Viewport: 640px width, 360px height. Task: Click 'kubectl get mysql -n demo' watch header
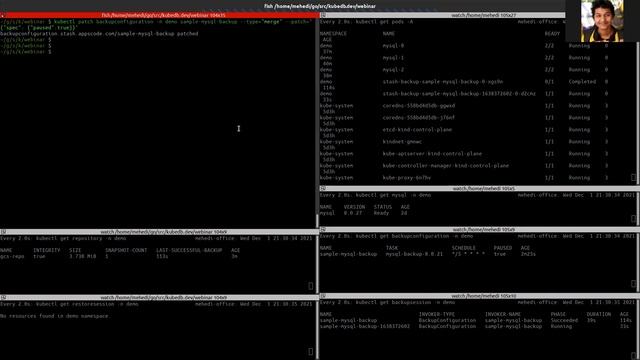click(x=393, y=195)
